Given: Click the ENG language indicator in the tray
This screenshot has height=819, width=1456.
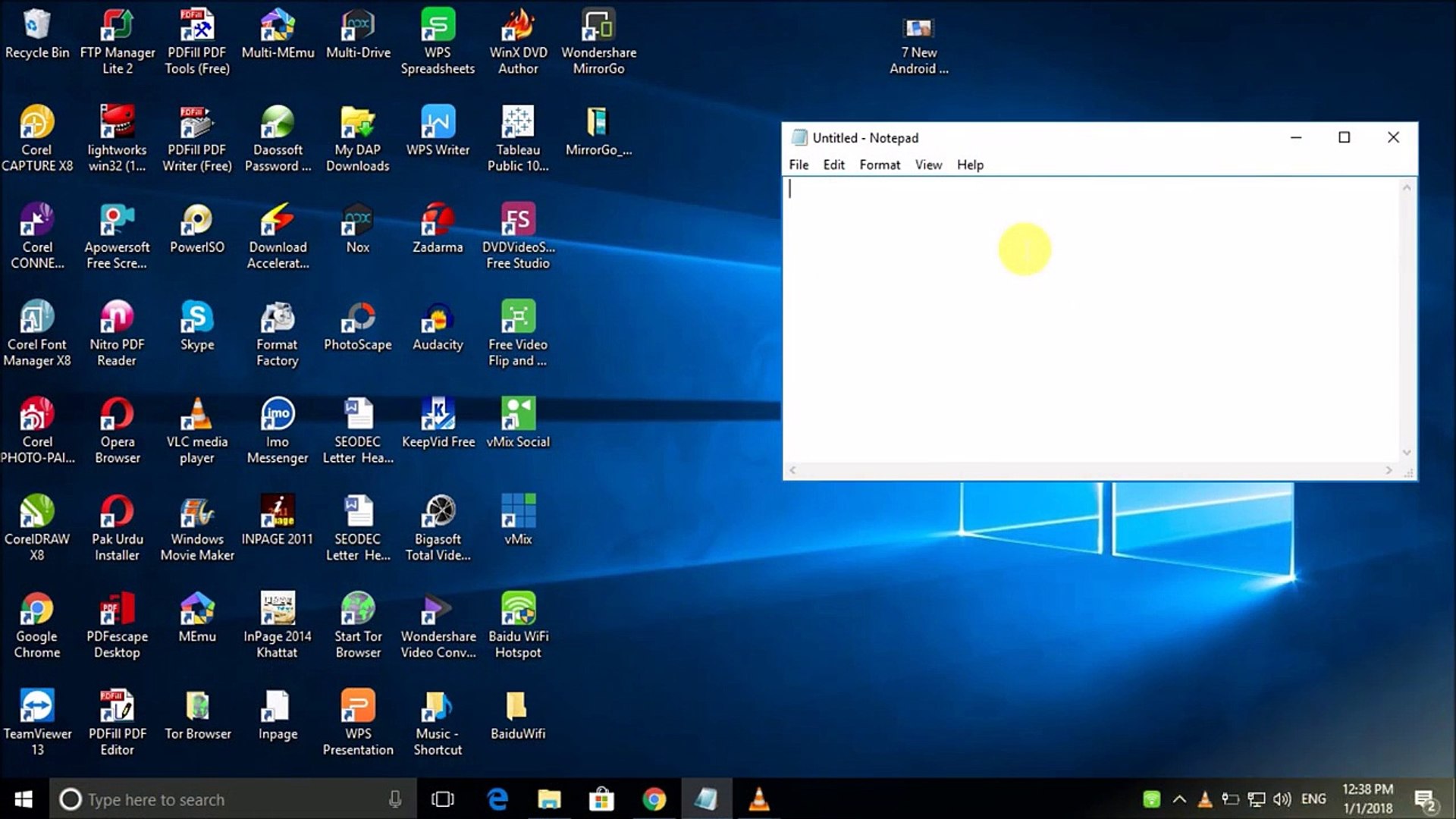Looking at the screenshot, I should [1313, 799].
